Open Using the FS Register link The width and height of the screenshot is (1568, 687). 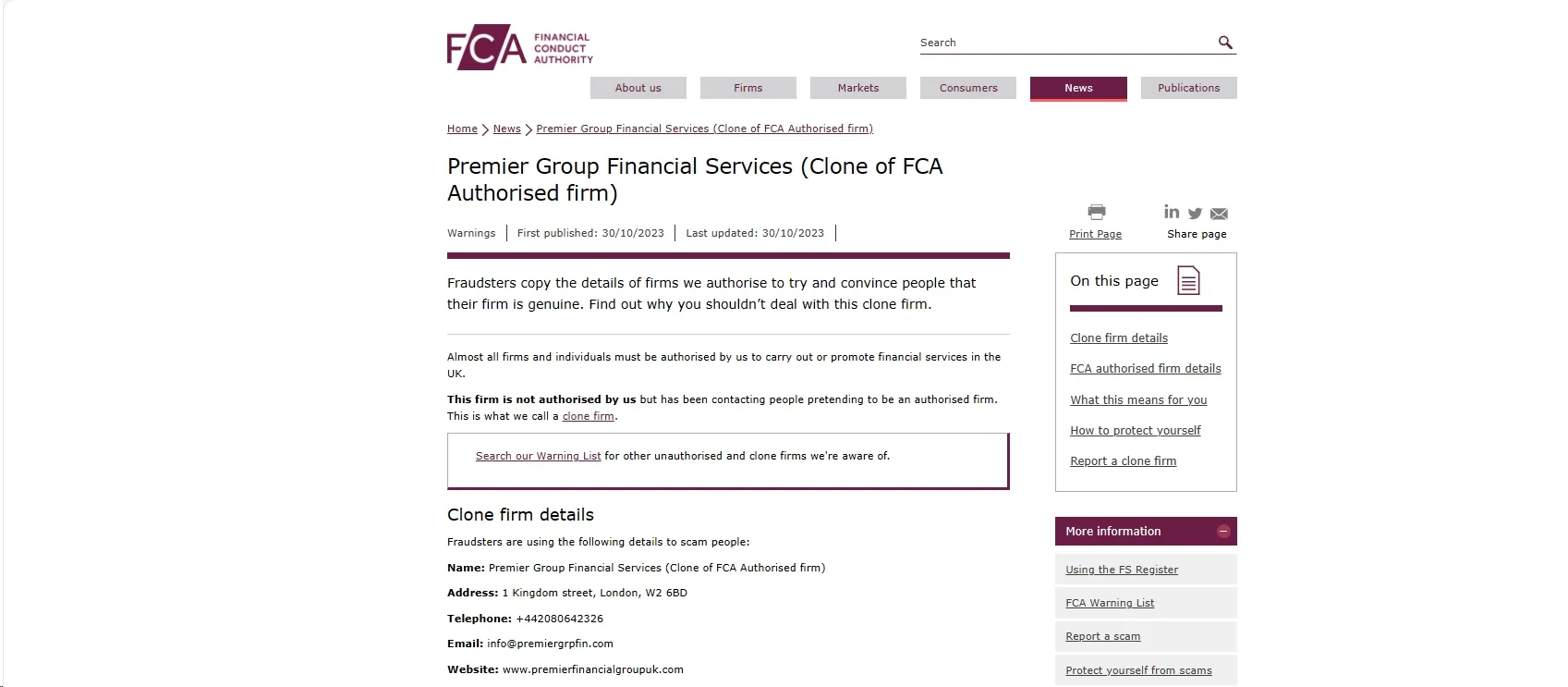(1122, 570)
